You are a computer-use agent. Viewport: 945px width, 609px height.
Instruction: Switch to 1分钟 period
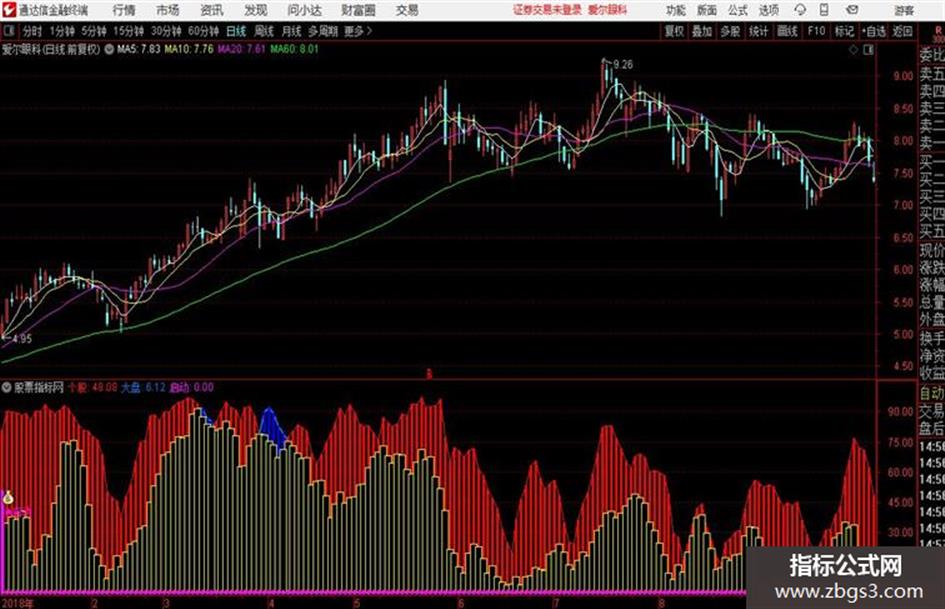[62, 31]
